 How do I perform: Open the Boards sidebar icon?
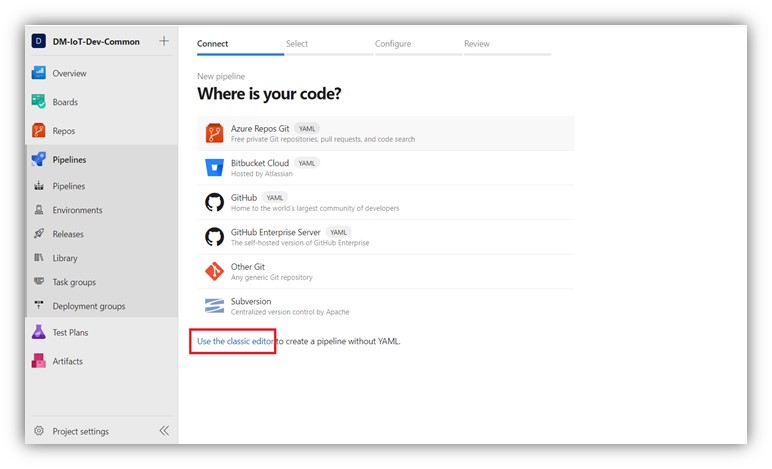tap(38, 101)
